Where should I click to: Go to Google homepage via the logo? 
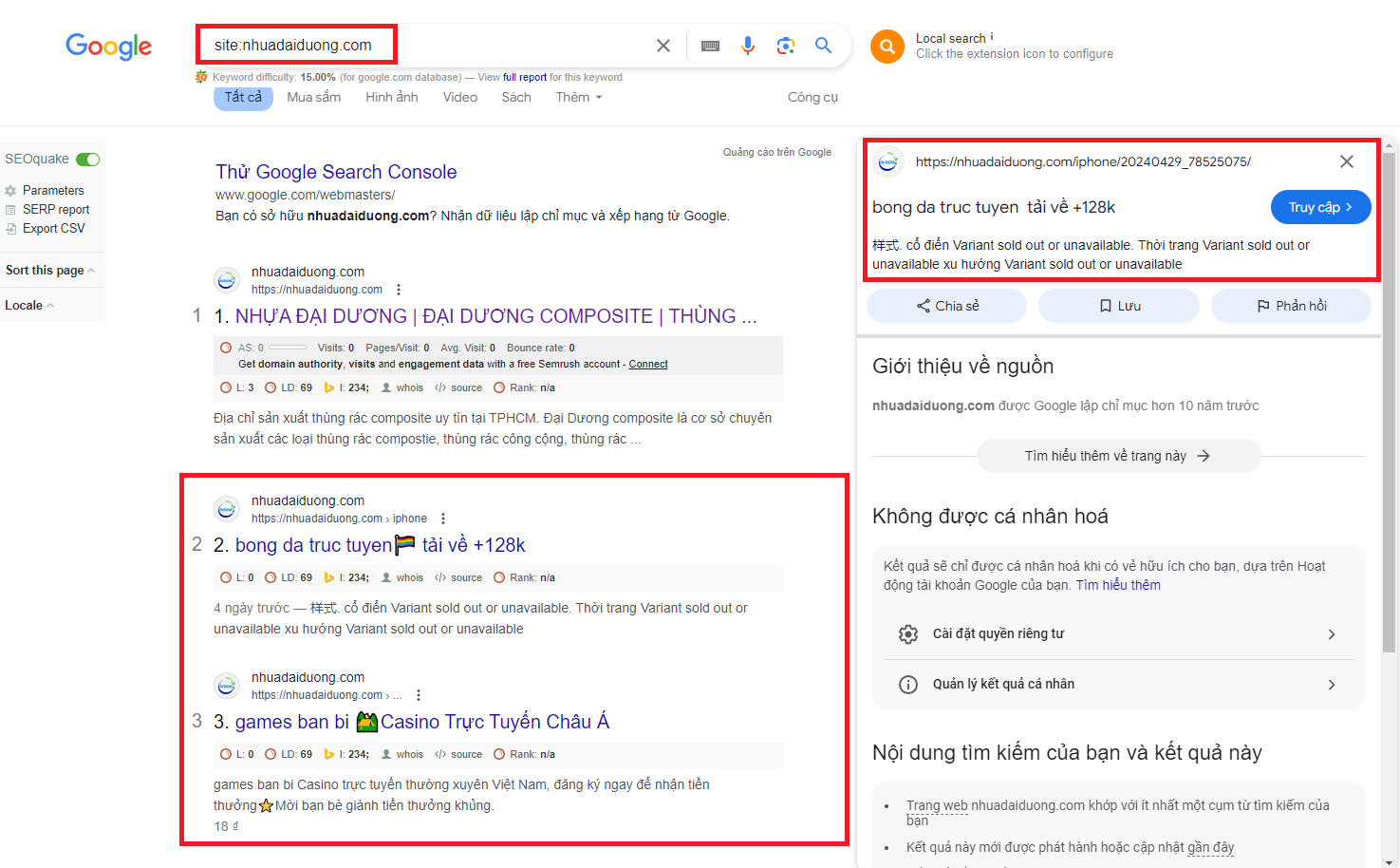click(x=108, y=46)
